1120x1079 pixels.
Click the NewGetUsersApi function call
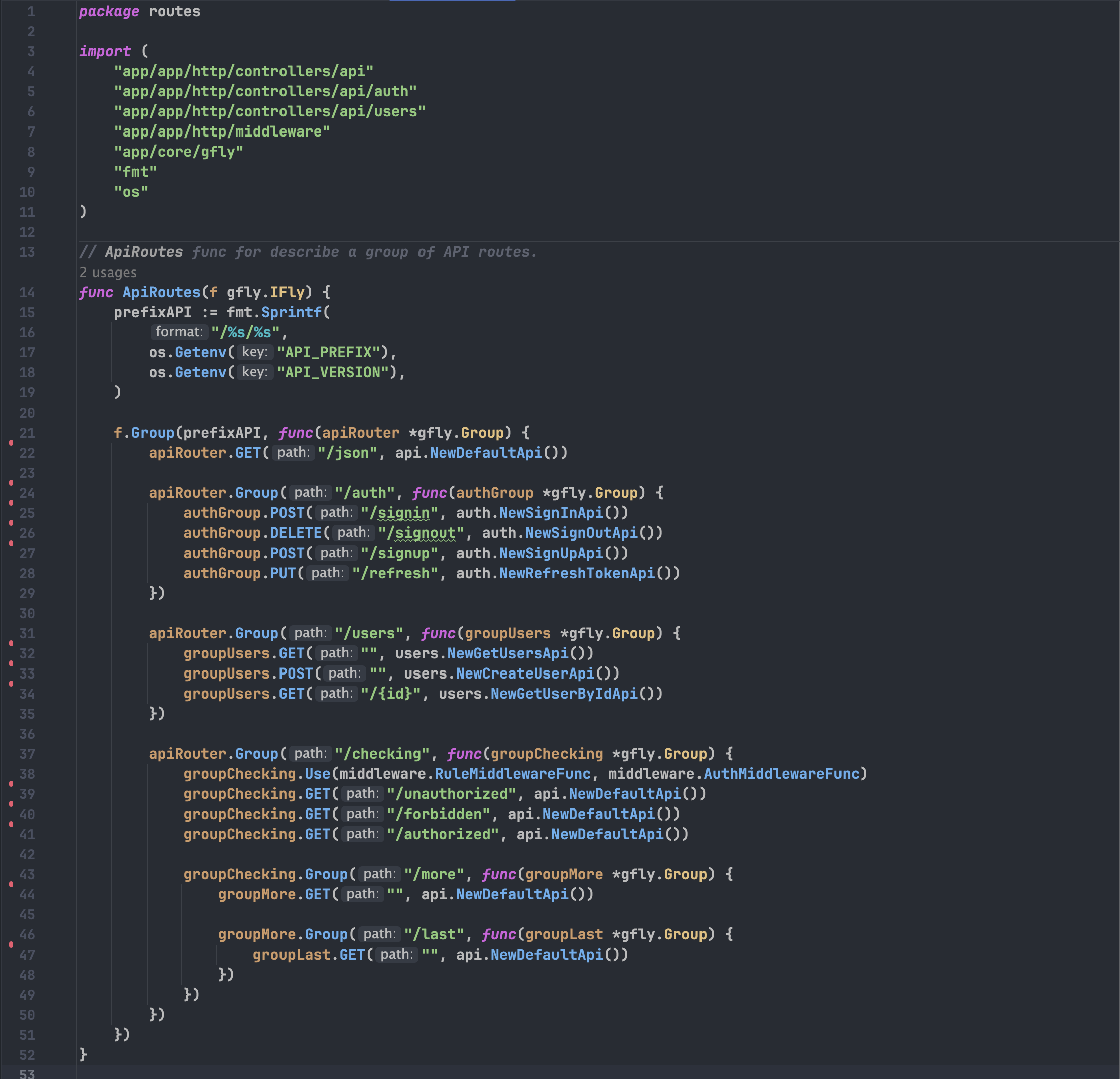(x=507, y=653)
